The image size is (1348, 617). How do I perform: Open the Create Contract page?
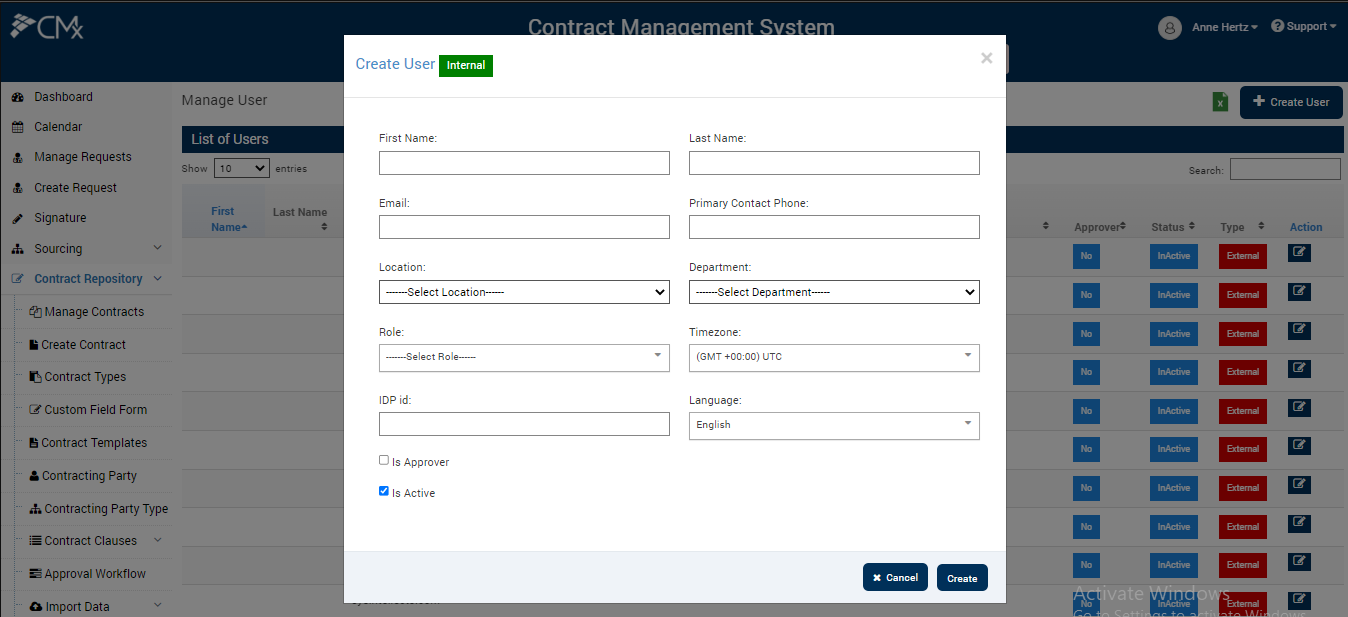tap(80, 344)
